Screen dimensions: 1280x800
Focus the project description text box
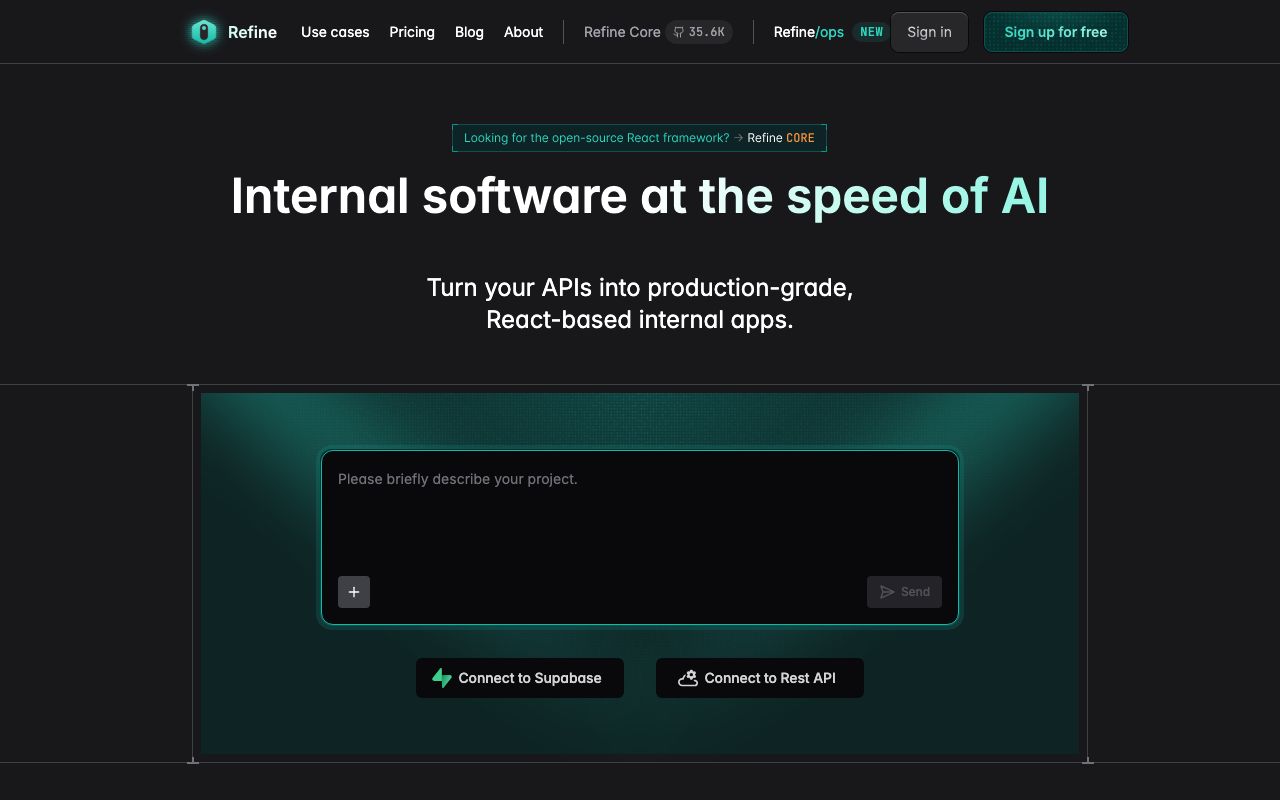(640, 515)
